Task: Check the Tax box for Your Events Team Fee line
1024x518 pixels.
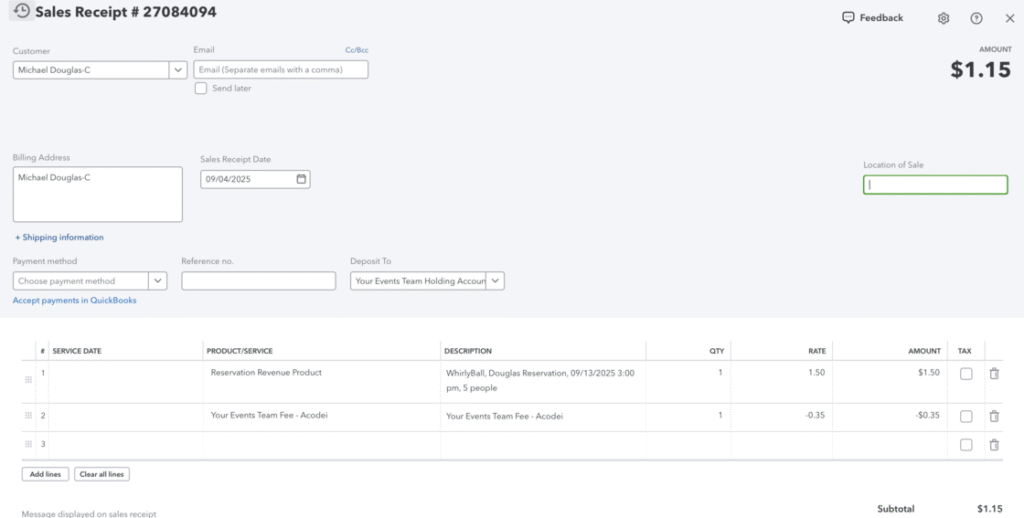Action: pos(966,416)
